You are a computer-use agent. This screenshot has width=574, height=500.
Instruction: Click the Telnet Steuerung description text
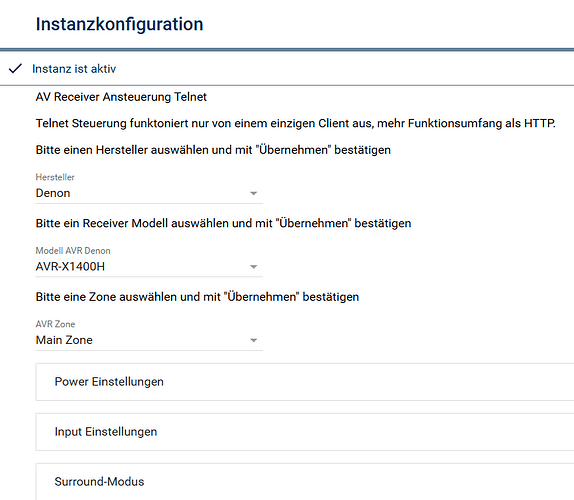[x=295, y=123]
